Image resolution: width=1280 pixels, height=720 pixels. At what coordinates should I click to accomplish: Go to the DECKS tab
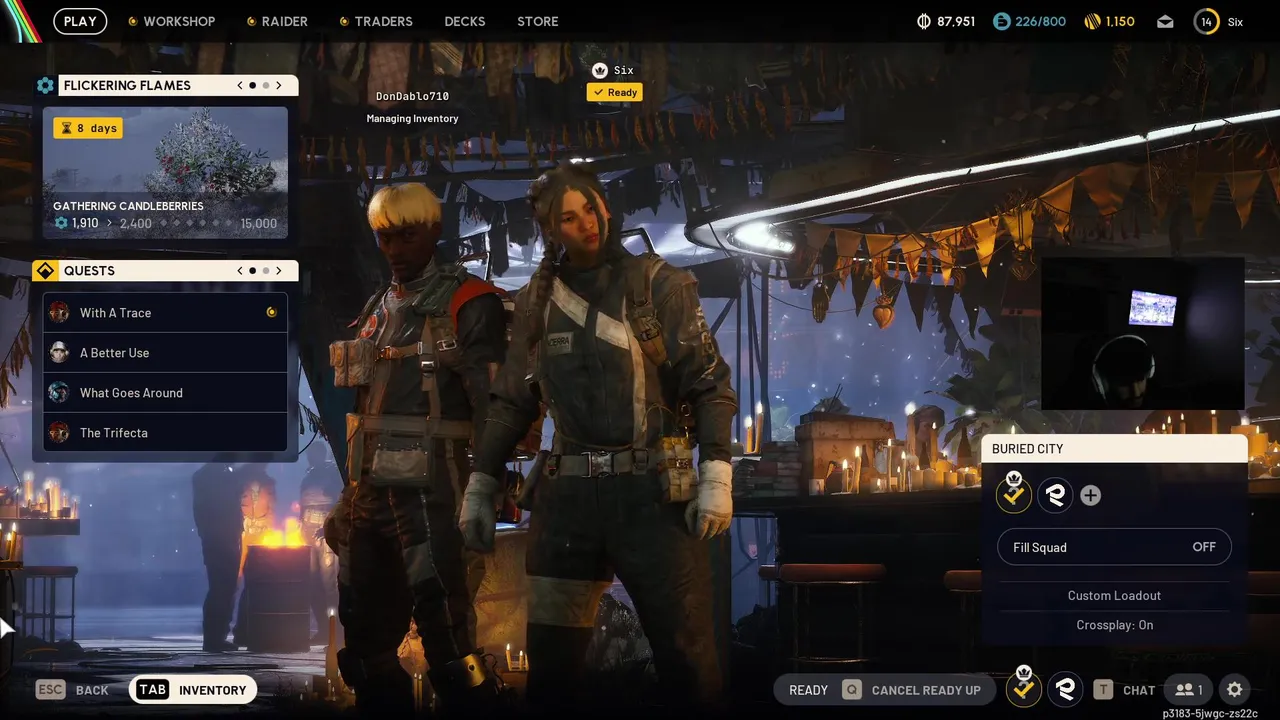click(x=465, y=21)
